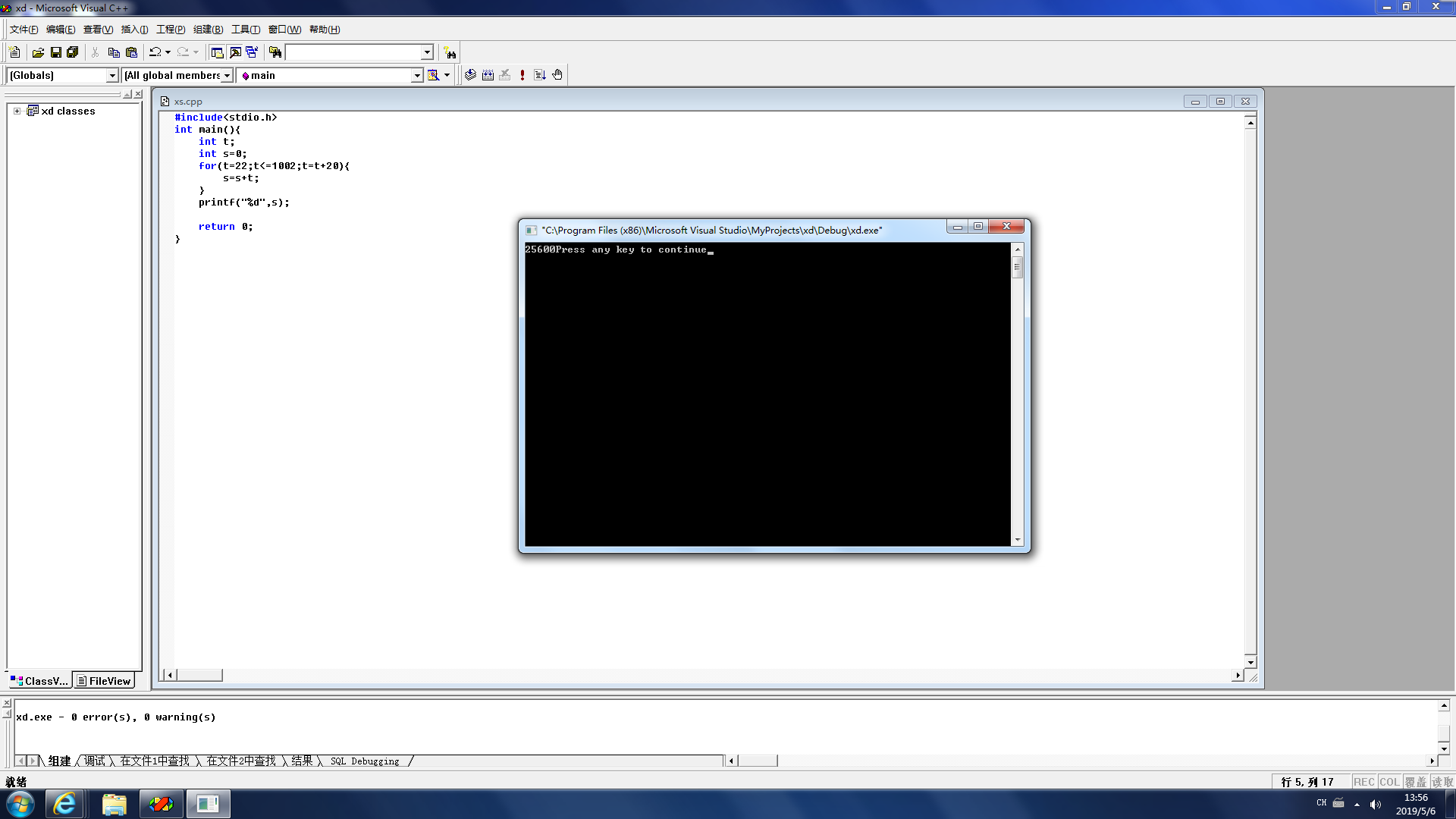Open Internet Explorer from taskbar
1456x819 pixels.
pos(64,804)
